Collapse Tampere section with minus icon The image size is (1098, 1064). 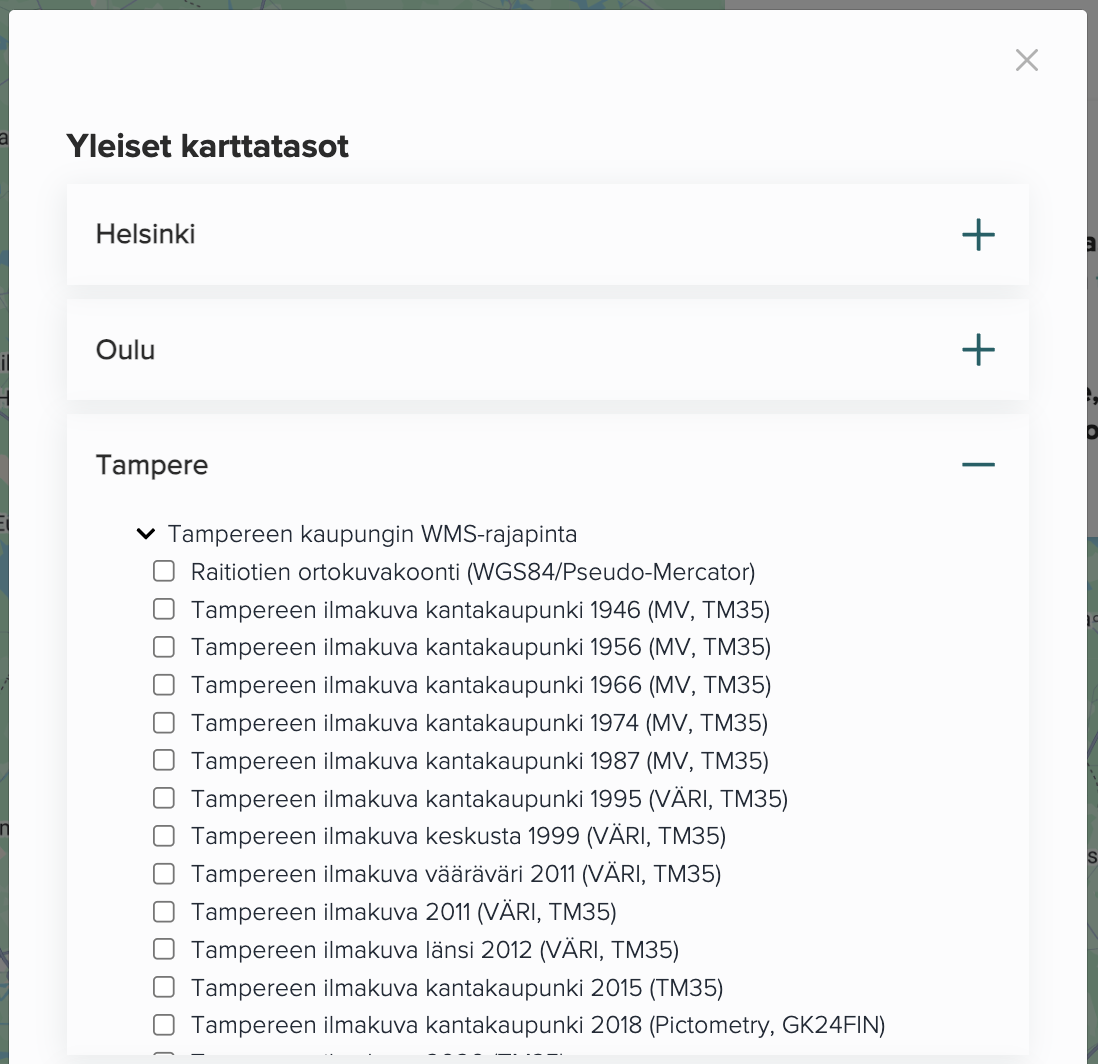978,464
